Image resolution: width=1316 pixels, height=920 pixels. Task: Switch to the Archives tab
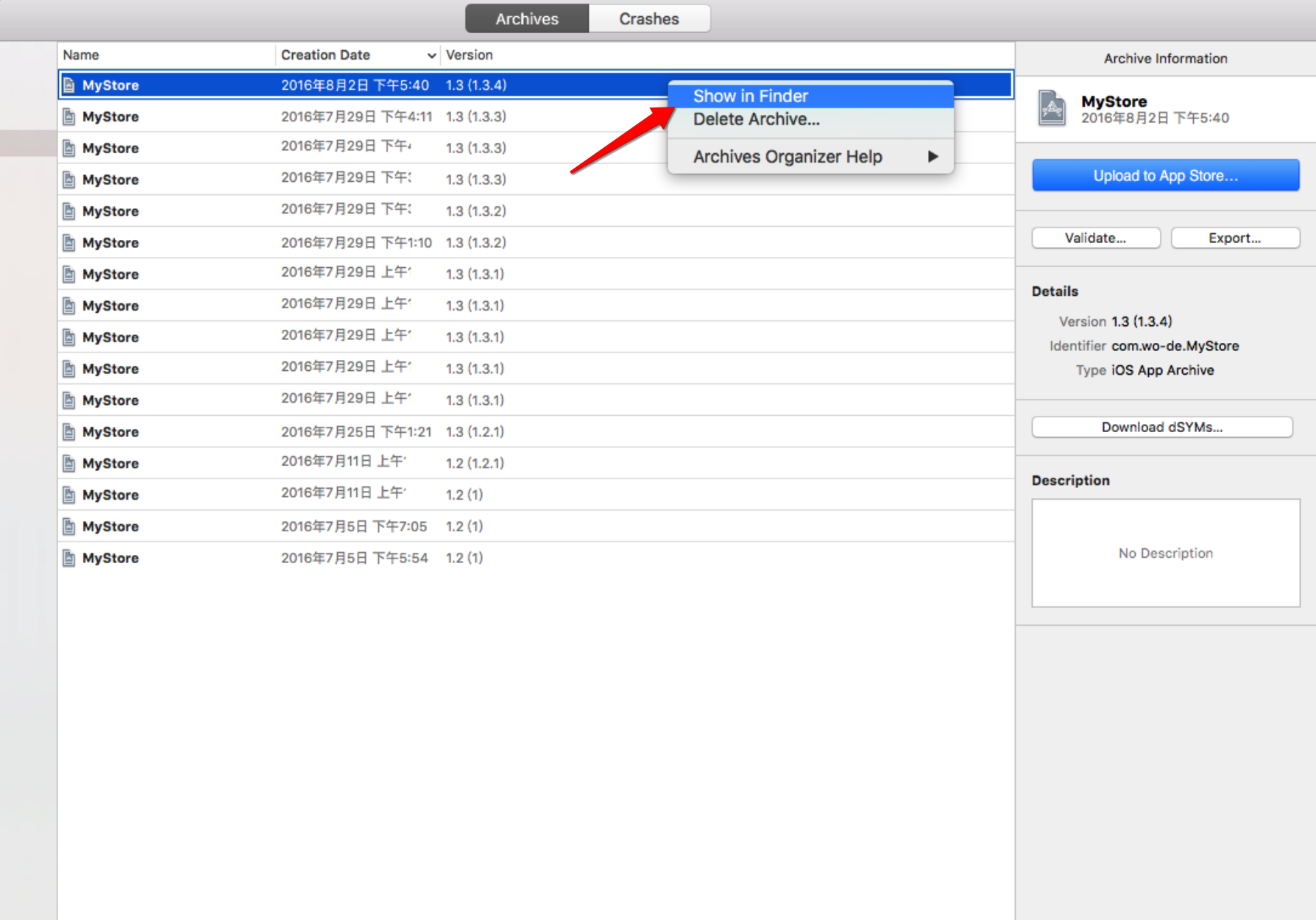coord(527,19)
